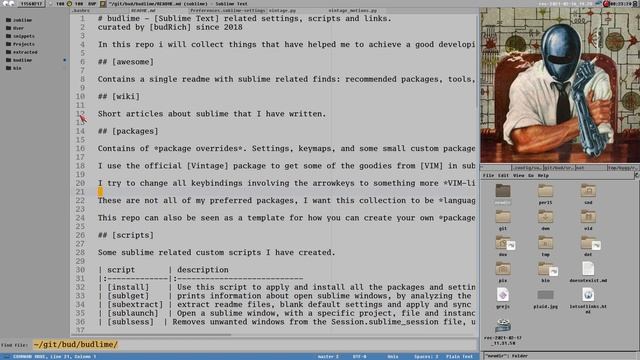Switch to the vintage.py tab

[282, 11]
